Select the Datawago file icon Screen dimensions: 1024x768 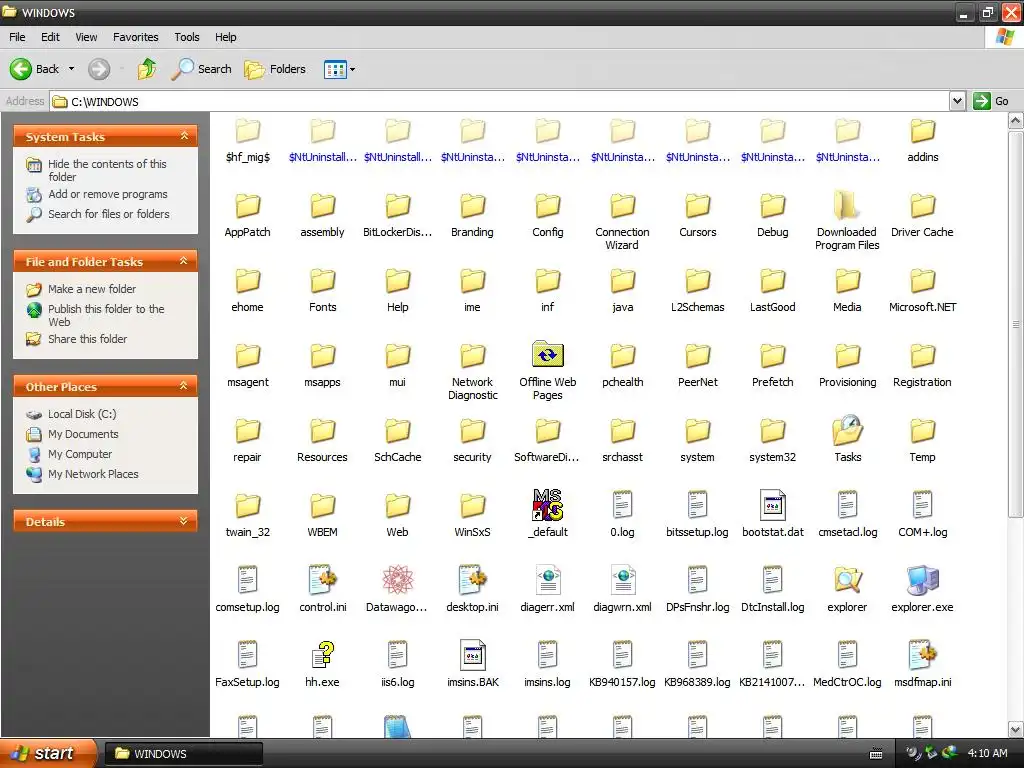coord(397,589)
